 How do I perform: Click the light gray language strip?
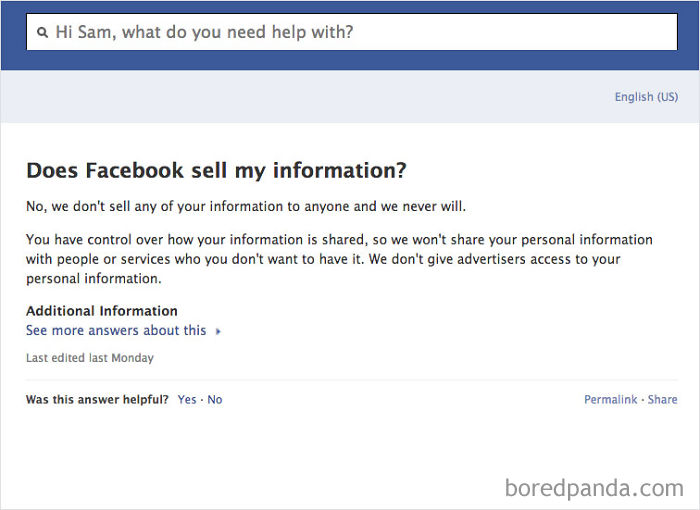300,97
